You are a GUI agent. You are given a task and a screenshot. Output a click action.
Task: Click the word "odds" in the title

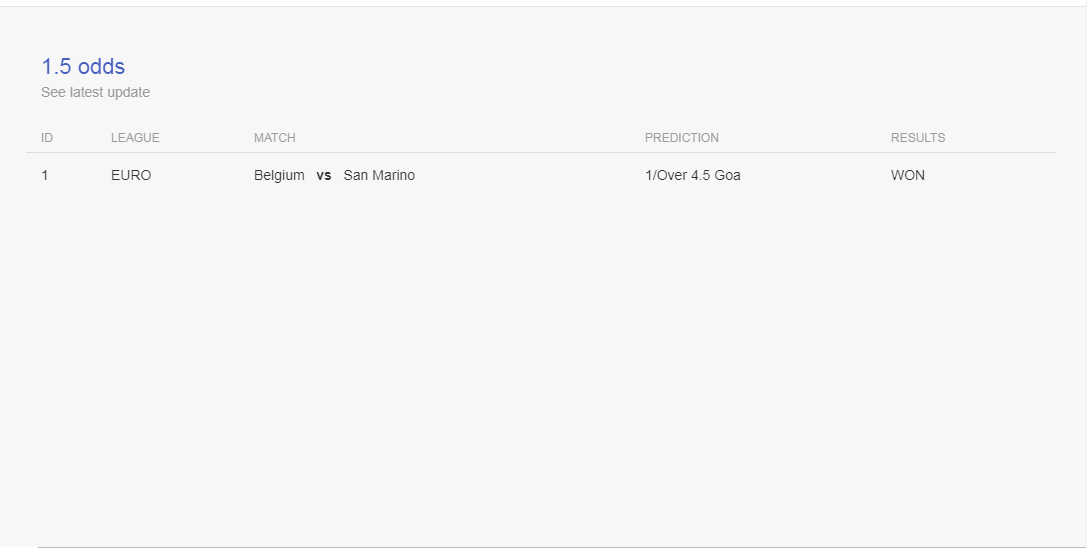tap(101, 67)
